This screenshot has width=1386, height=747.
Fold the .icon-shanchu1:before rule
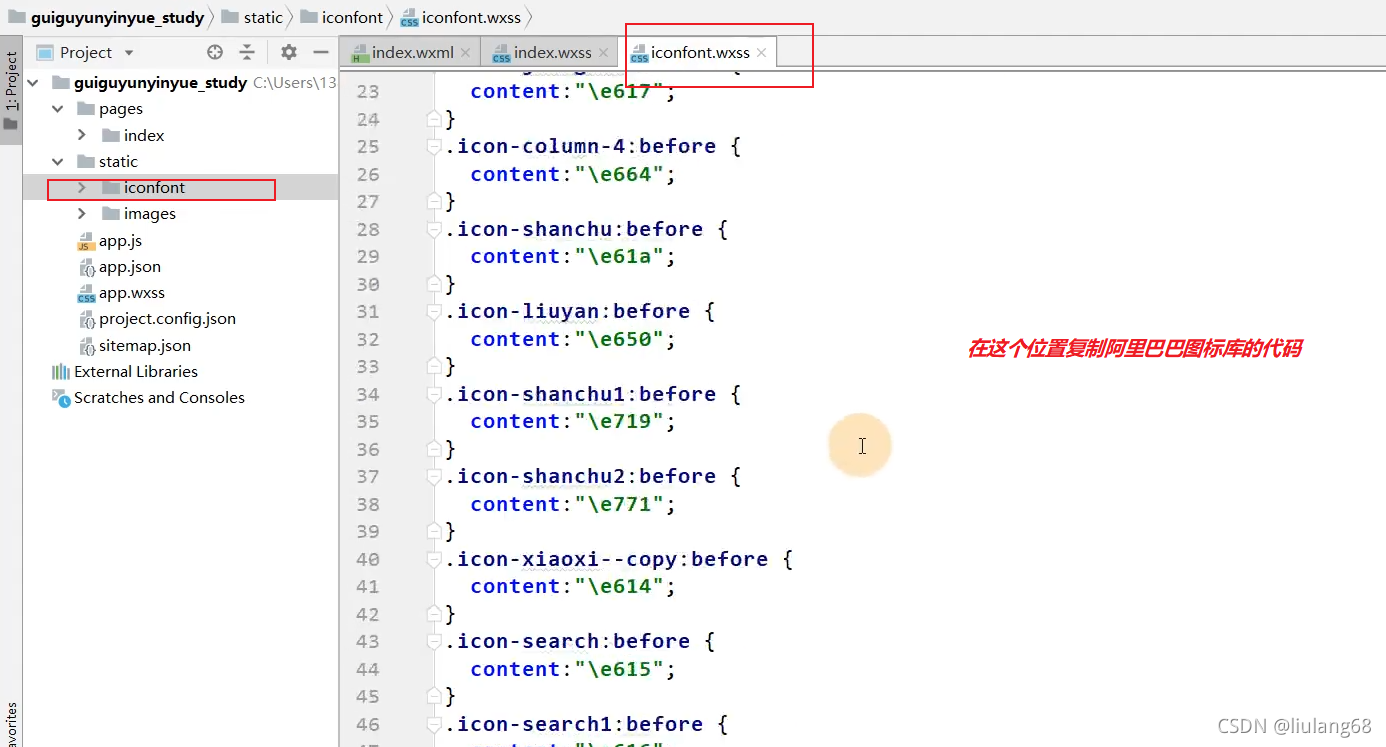tap(434, 395)
